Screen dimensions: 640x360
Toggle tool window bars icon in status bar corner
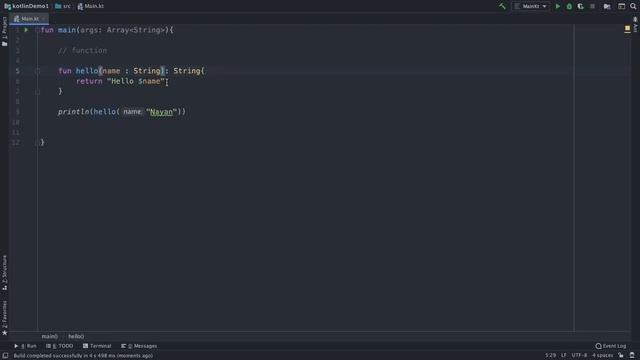(x=5, y=356)
